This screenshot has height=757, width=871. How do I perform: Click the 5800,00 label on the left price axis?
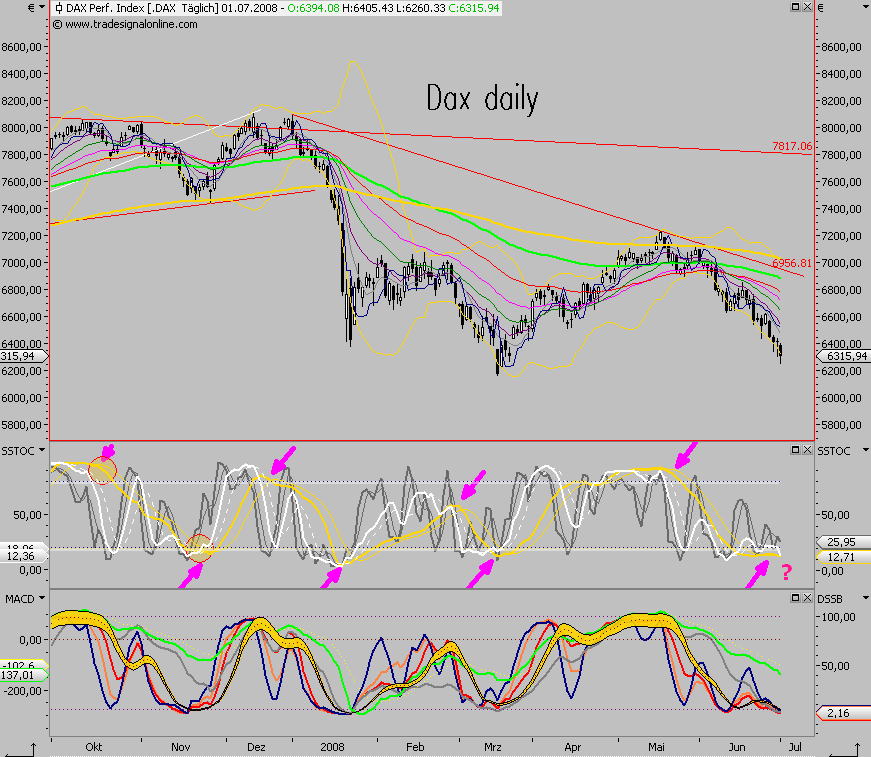pyautogui.click(x=22, y=425)
